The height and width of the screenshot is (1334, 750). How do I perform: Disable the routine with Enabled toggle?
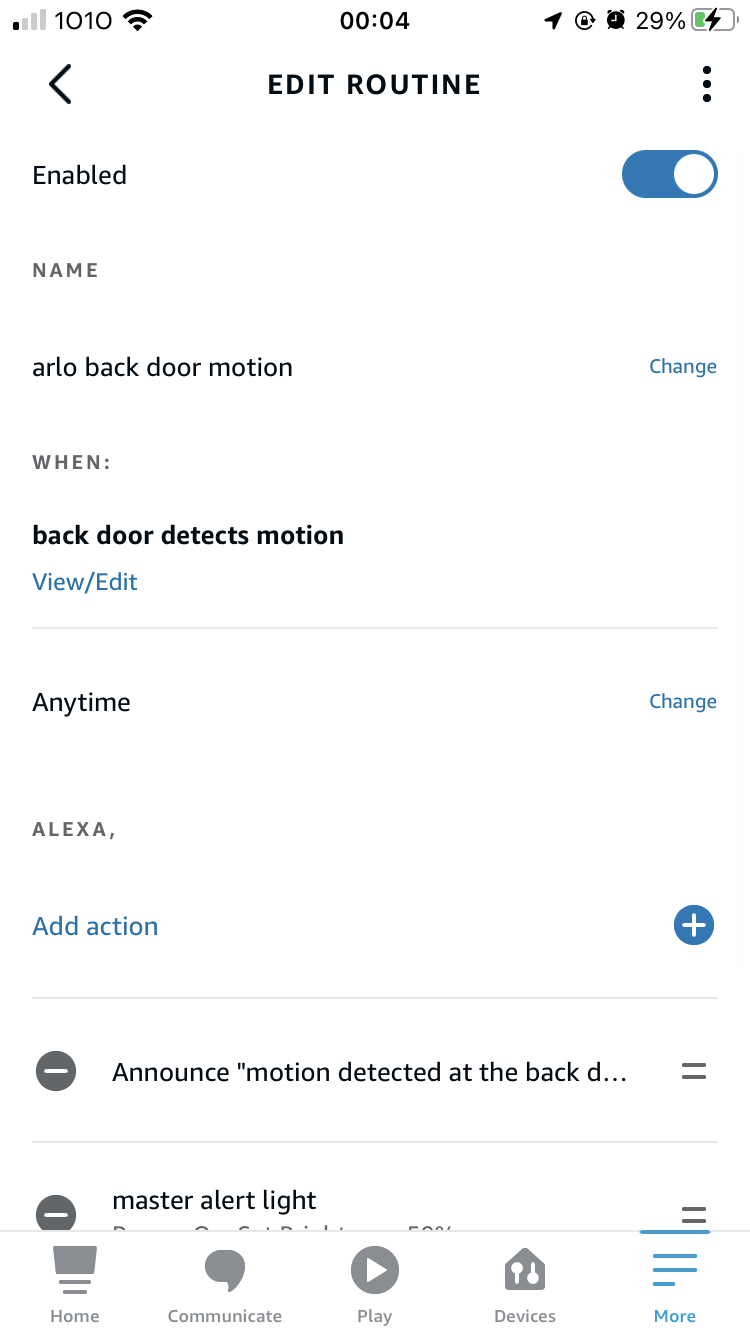point(669,175)
